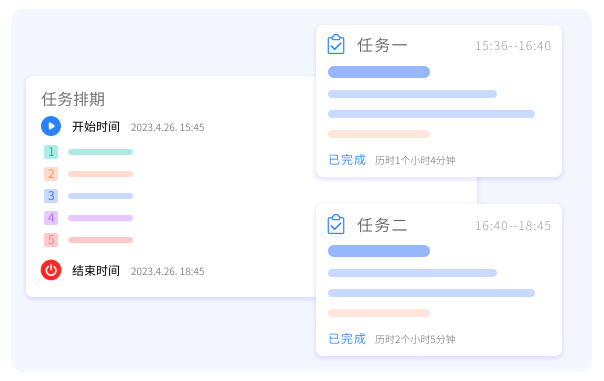Click the clipboard check icon for 任务二
604x381 pixels.
tap(336, 224)
